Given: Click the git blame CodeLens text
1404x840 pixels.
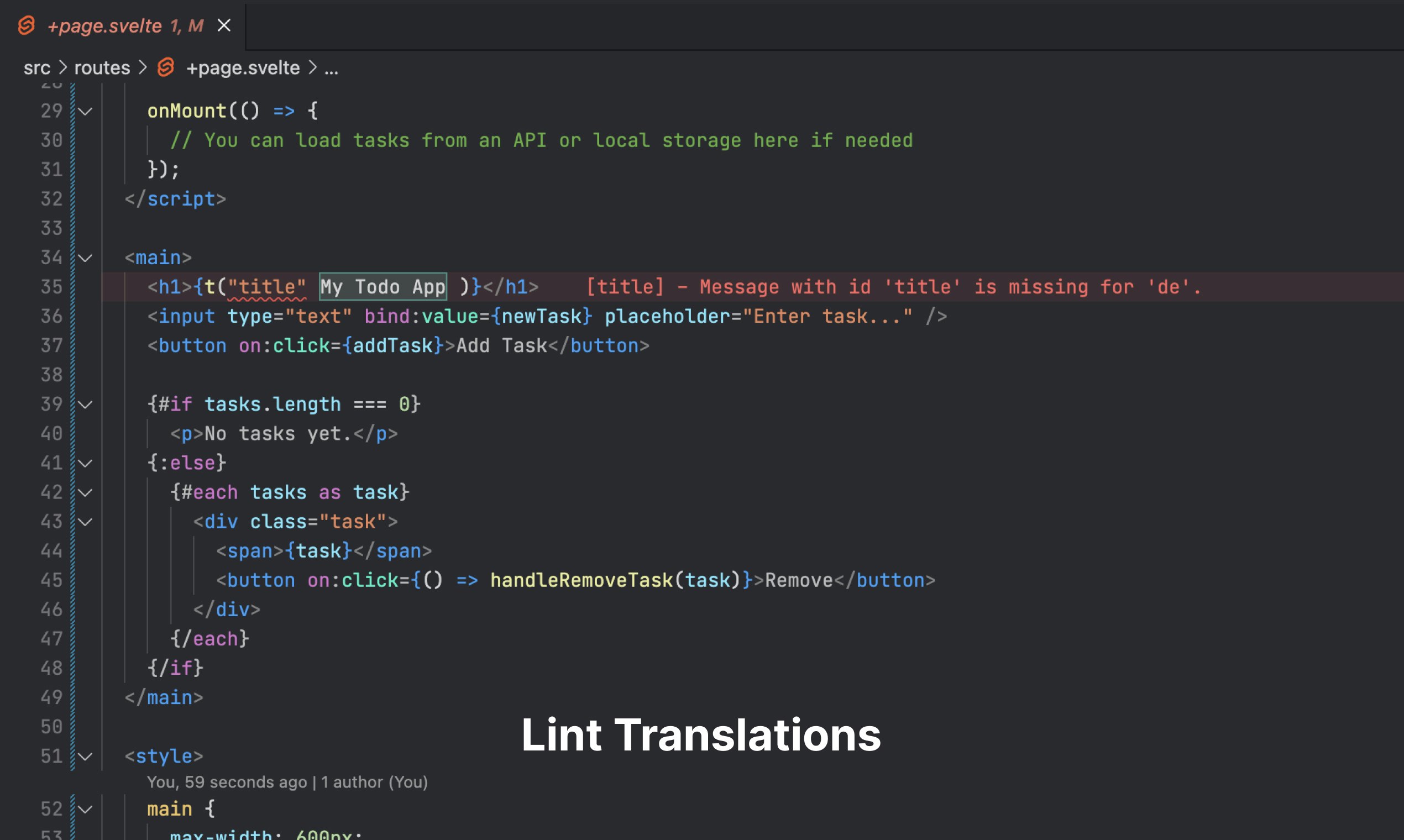Looking at the screenshot, I should click(287, 782).
